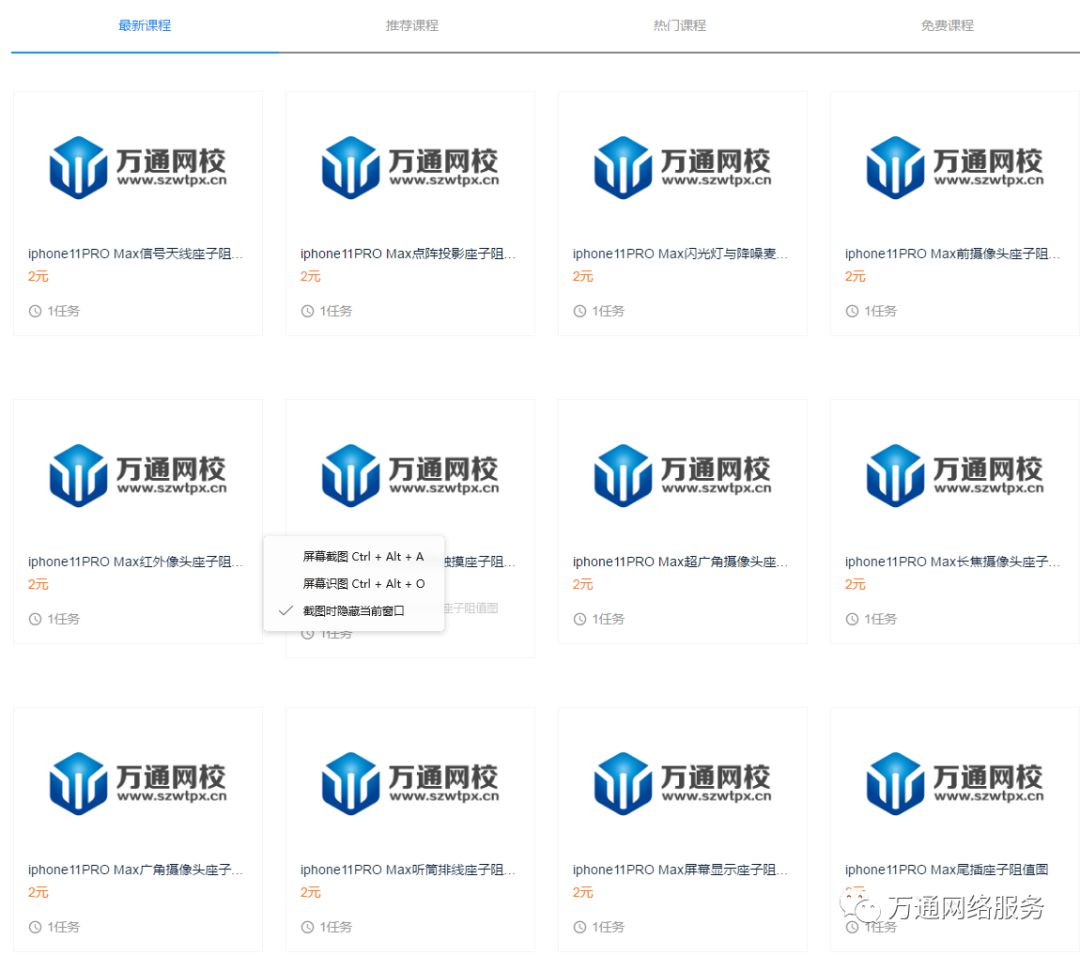Viewport: 1080px width, 955px height.
Task: Open link iphone11PRO Max超广角摄像头座…
Action: (681, 561)
